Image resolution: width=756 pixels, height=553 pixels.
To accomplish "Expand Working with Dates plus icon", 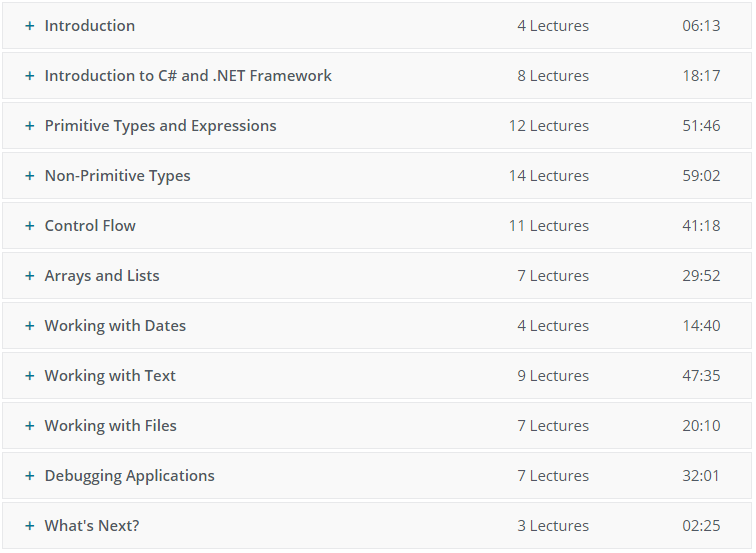I will pos(30,326).
